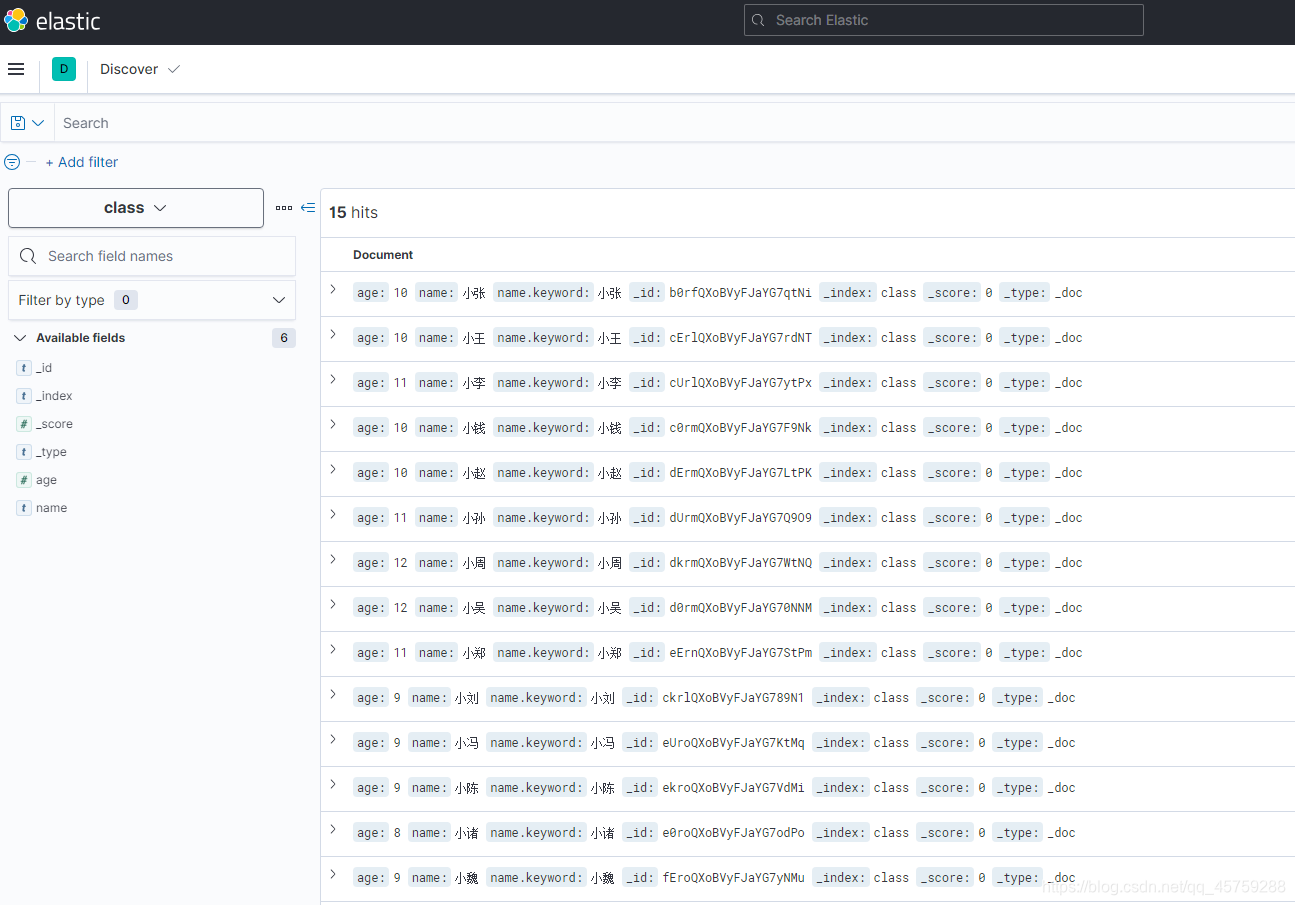This screenshot has width=1295, height=905.
Task: Click the id dkrmQXoBVyFJaYG7WtNQ
Action: 740,563
